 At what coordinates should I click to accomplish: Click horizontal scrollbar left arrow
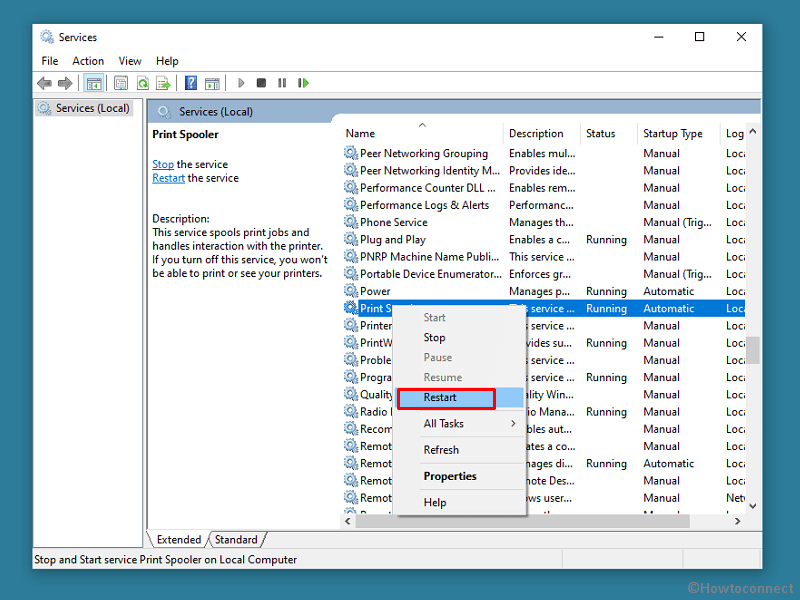pyautogui.click(x=348, y=521)
